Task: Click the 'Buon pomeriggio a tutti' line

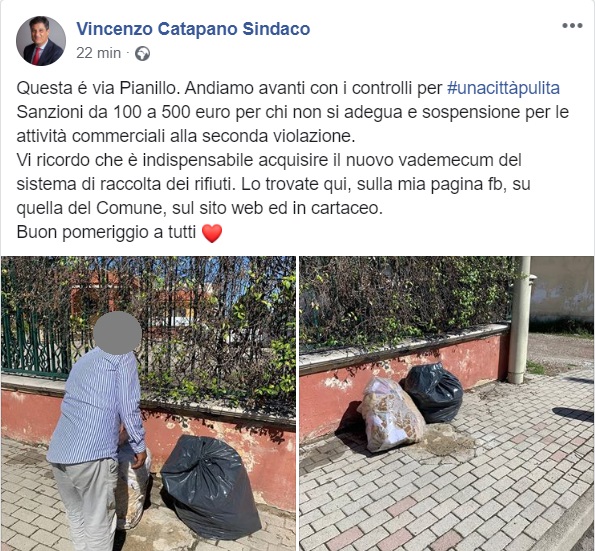Action: (106, 232)
